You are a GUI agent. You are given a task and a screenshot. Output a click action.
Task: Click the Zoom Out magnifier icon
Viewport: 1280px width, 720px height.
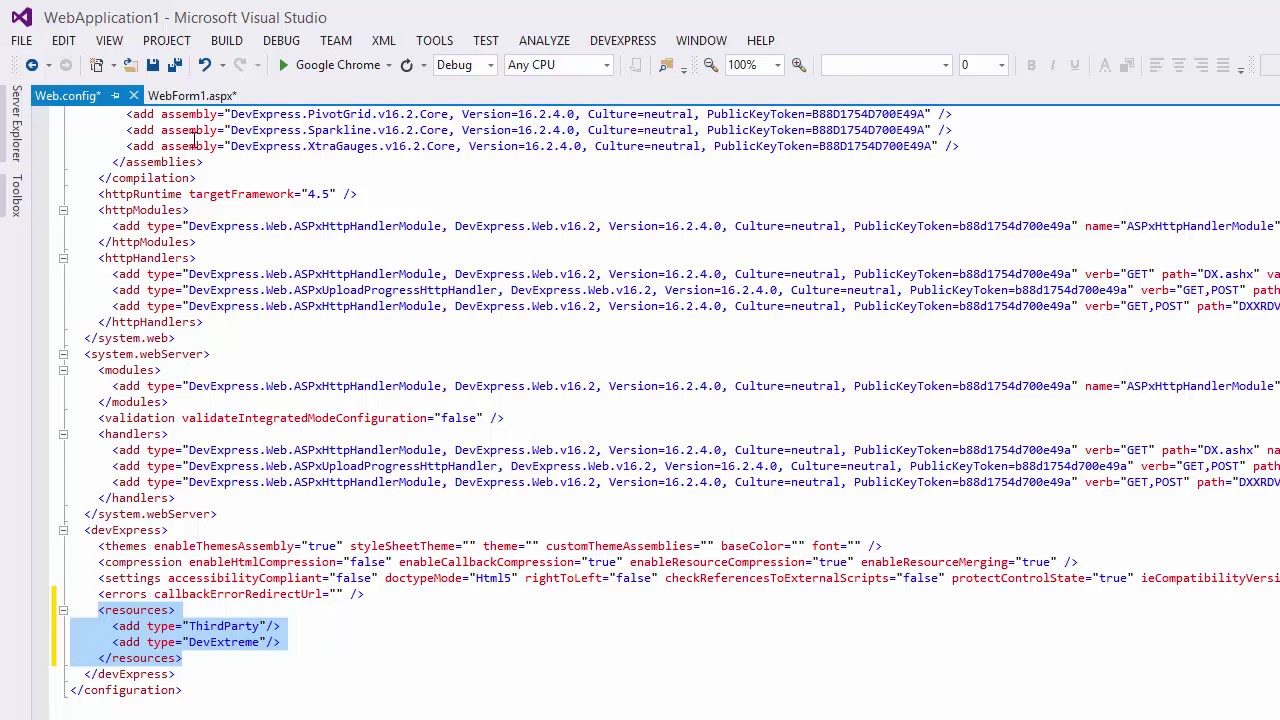coord(710,65)
